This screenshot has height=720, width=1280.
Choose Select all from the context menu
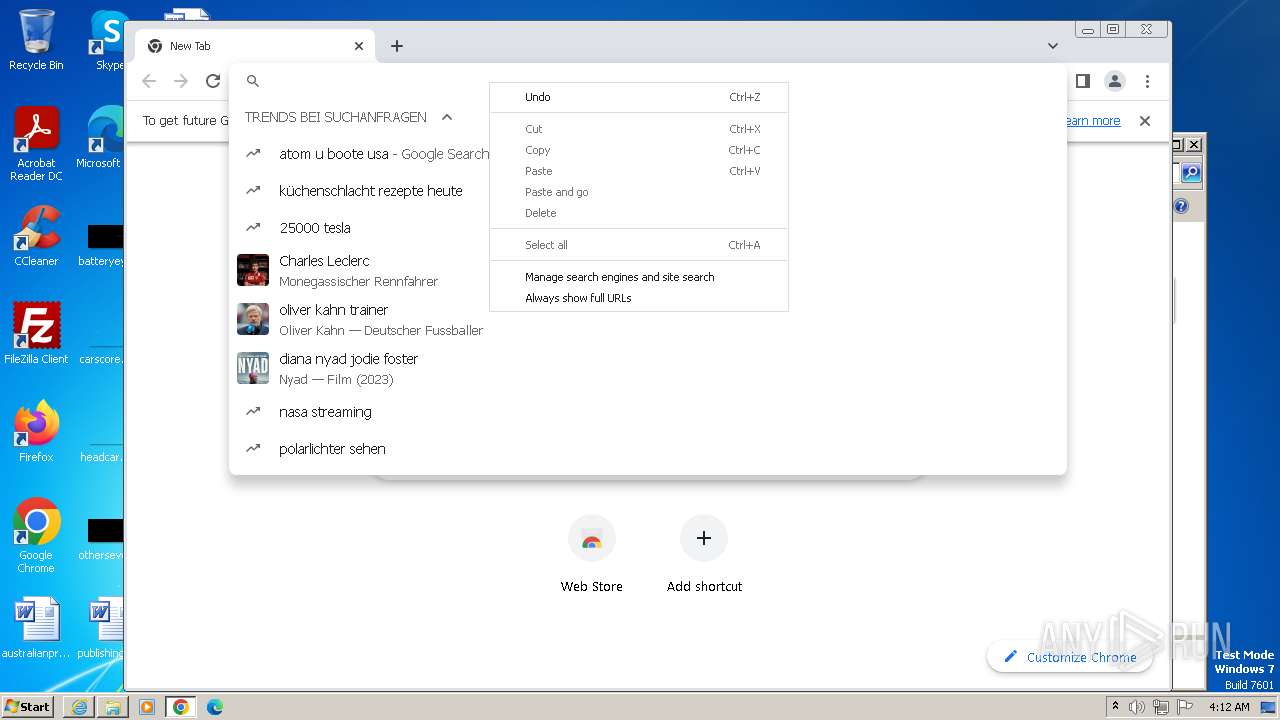[639, 245]
